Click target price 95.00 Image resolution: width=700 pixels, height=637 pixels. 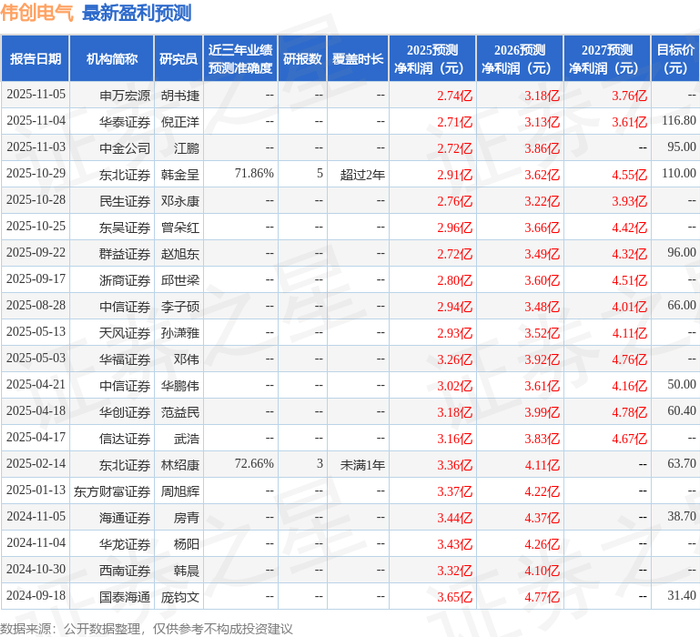[x=681, y=147]
